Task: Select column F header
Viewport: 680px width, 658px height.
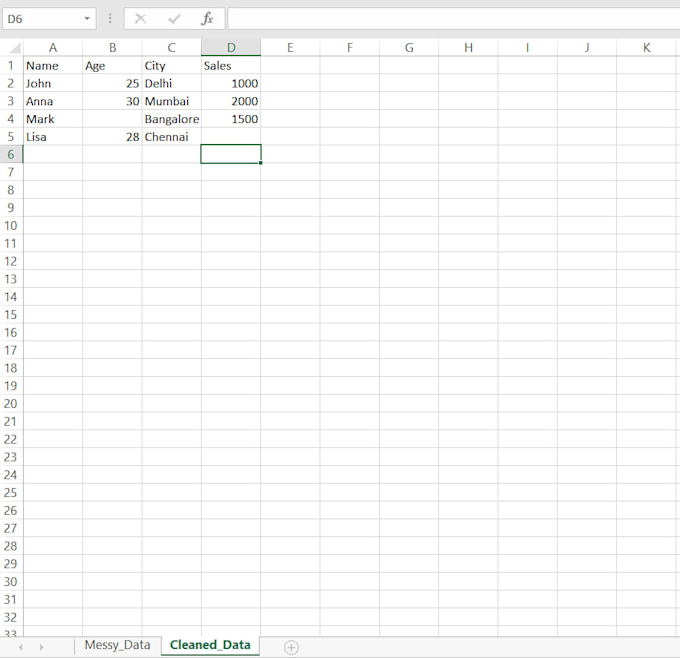Action: click(x=350, y=47)
